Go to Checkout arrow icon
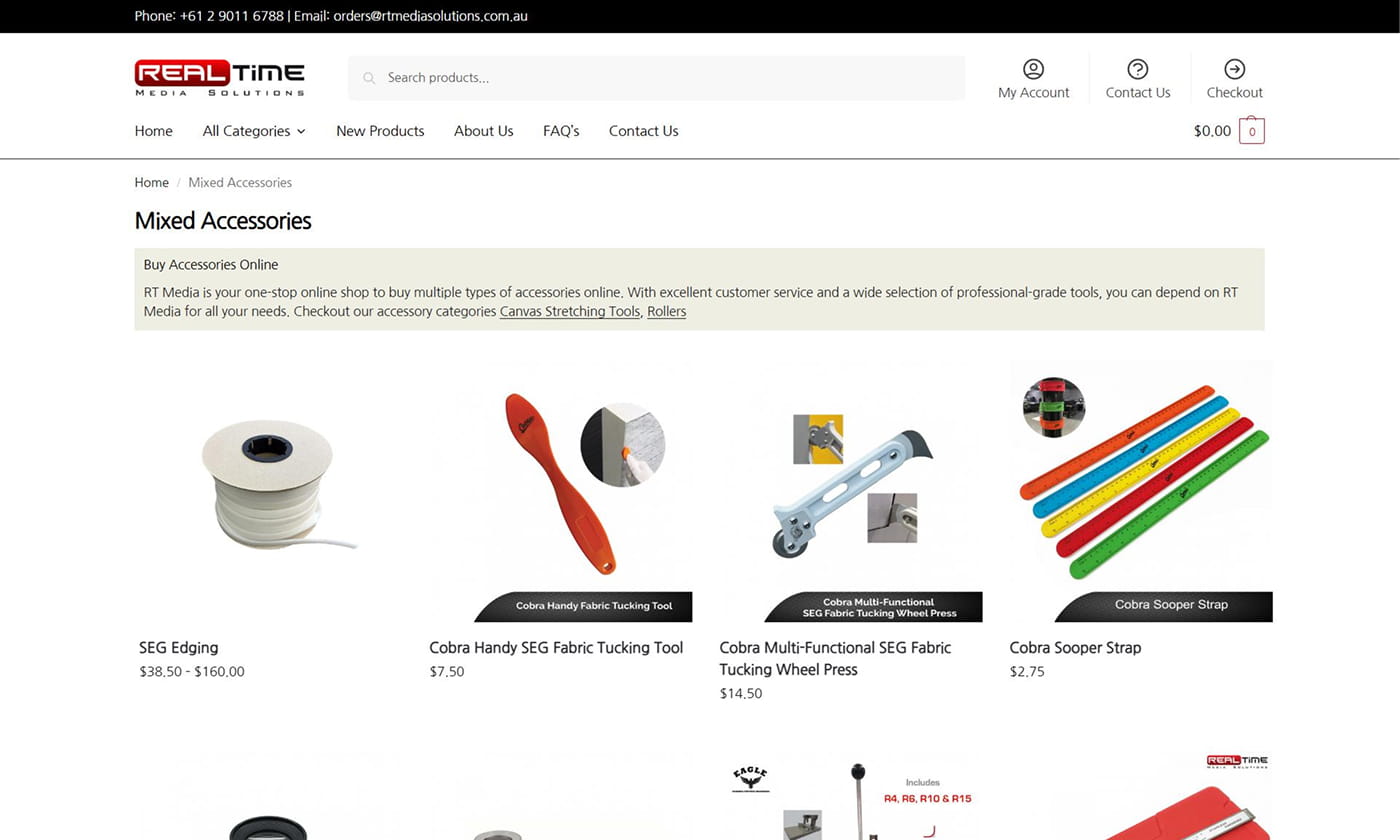Screen dimensions: 1400x840 coord(1234,68)
